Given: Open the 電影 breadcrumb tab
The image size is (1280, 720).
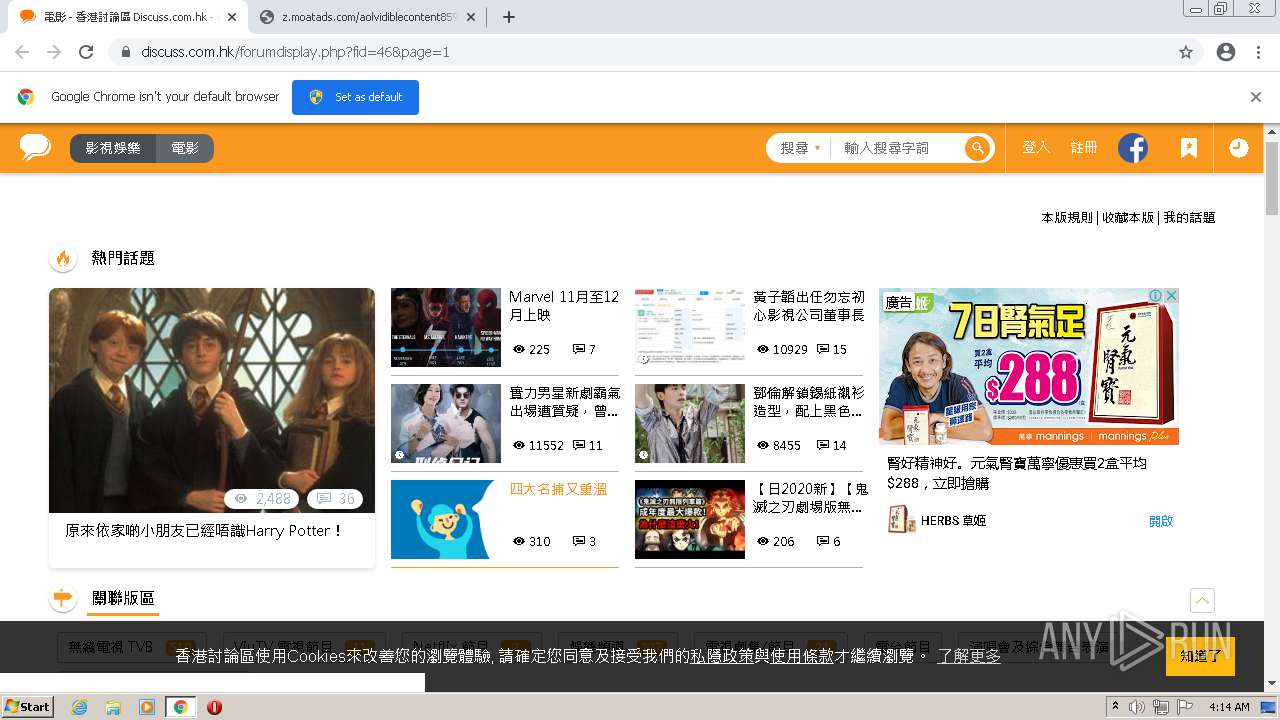Looking at the screenshot, I should point(185,148).
